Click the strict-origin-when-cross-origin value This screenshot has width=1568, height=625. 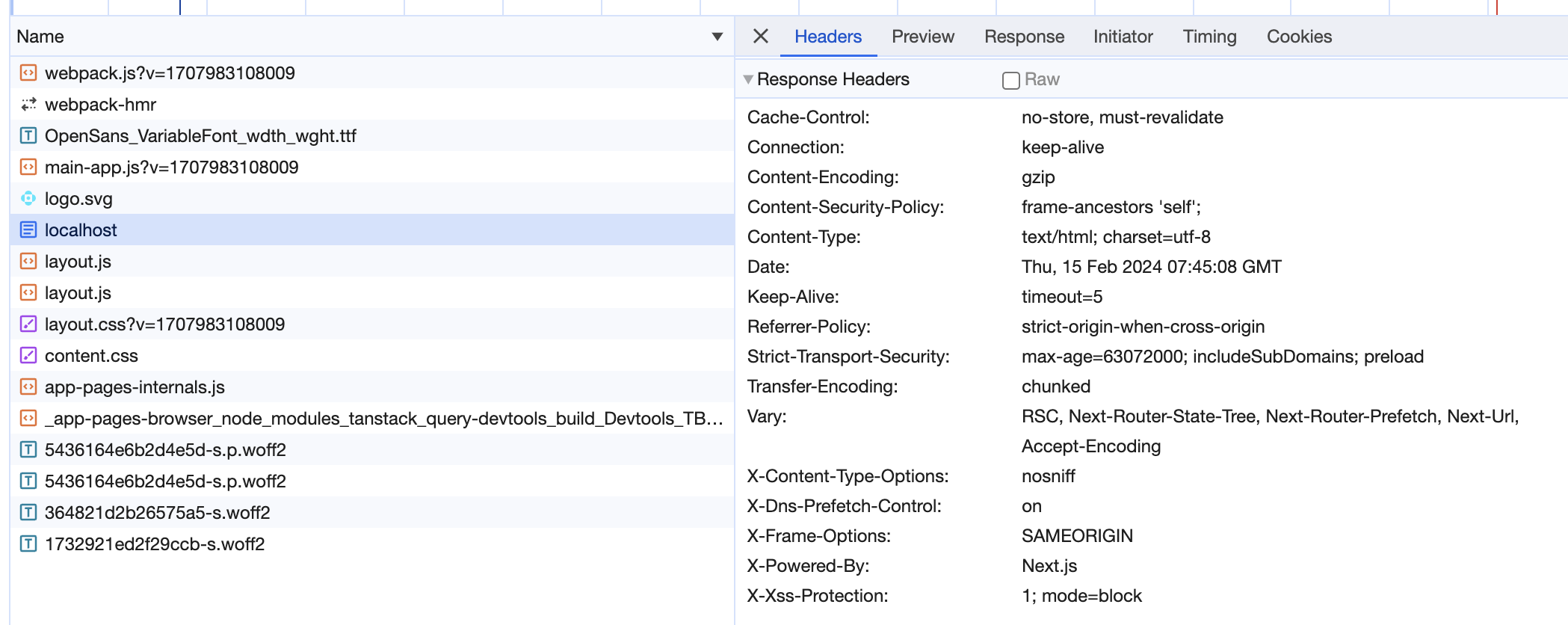[x=1143, y=327]
